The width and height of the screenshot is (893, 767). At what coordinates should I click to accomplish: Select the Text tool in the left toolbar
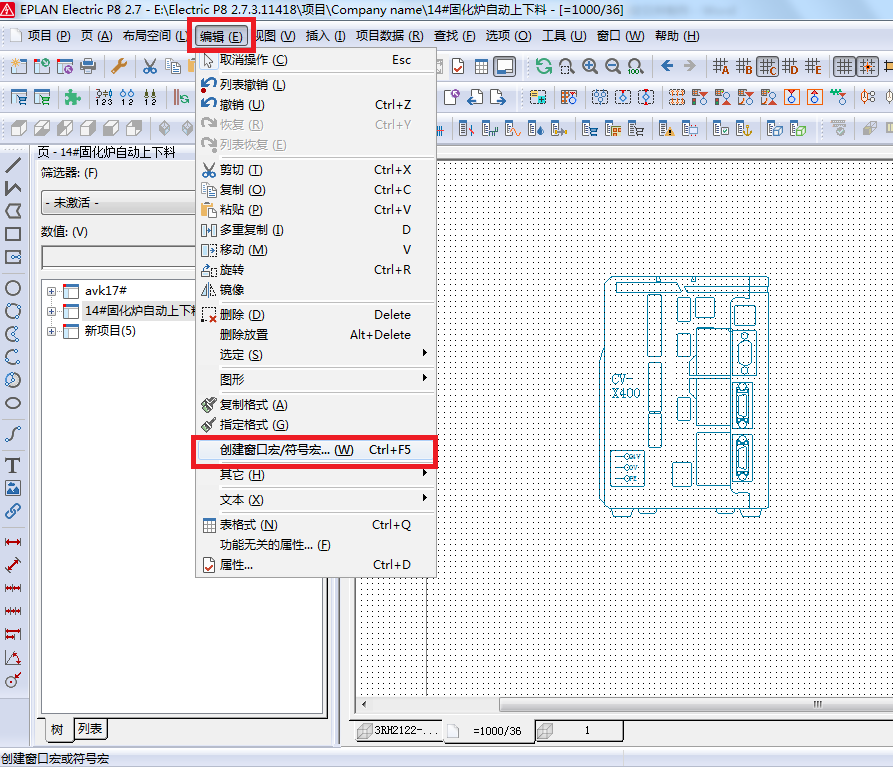click(13, 463)
